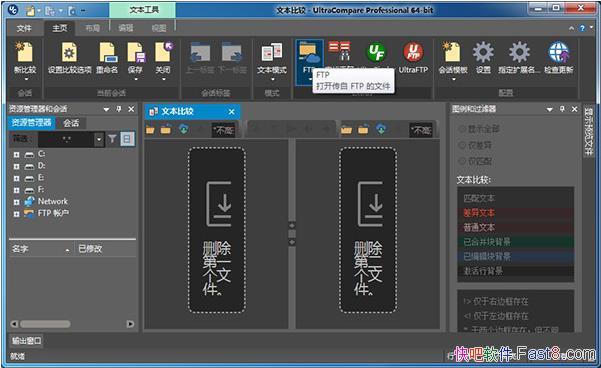Click 检查更新 check for updates globe
This screenshot has width=601, height=368.
pos(558,53)
